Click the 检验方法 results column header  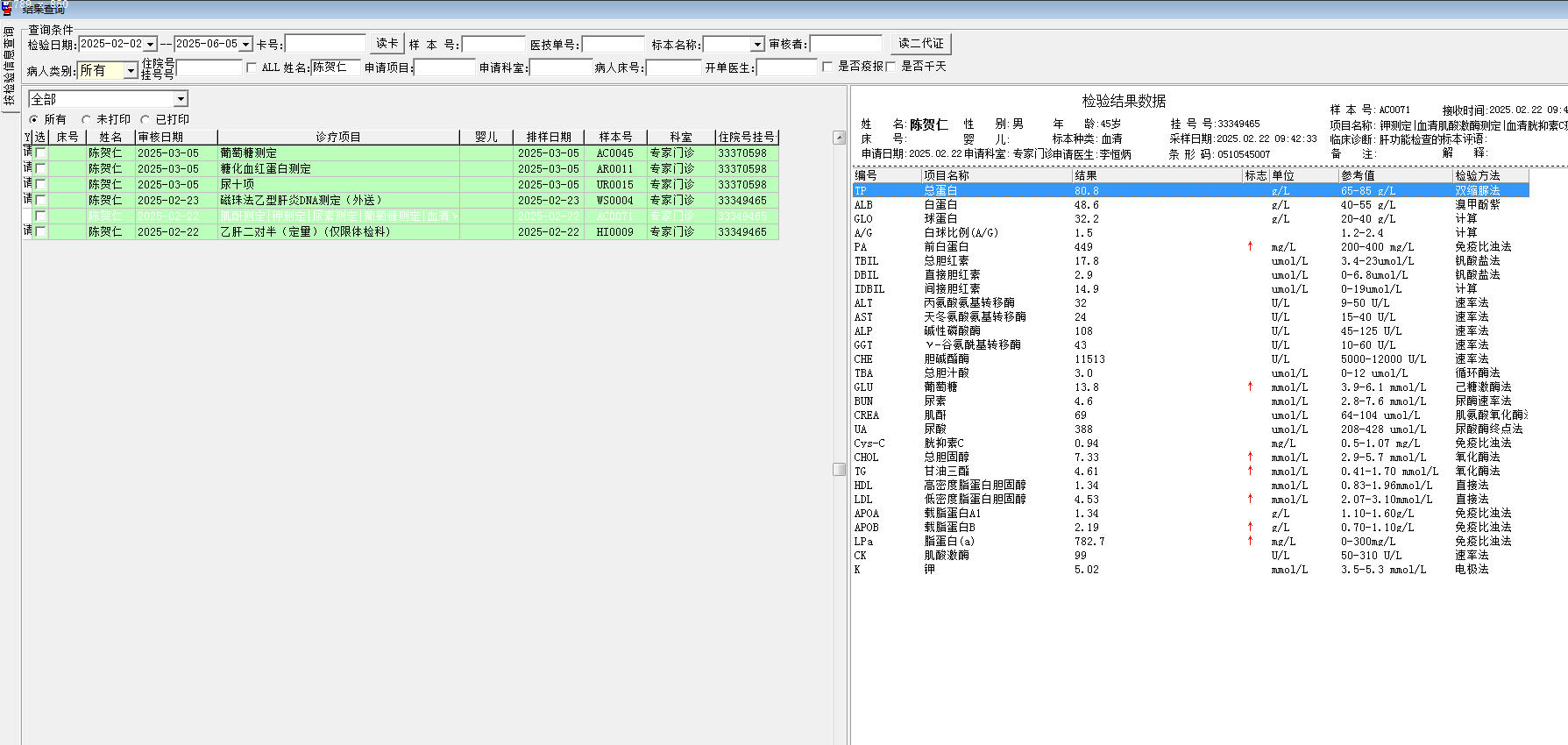tap(1491, 175)
